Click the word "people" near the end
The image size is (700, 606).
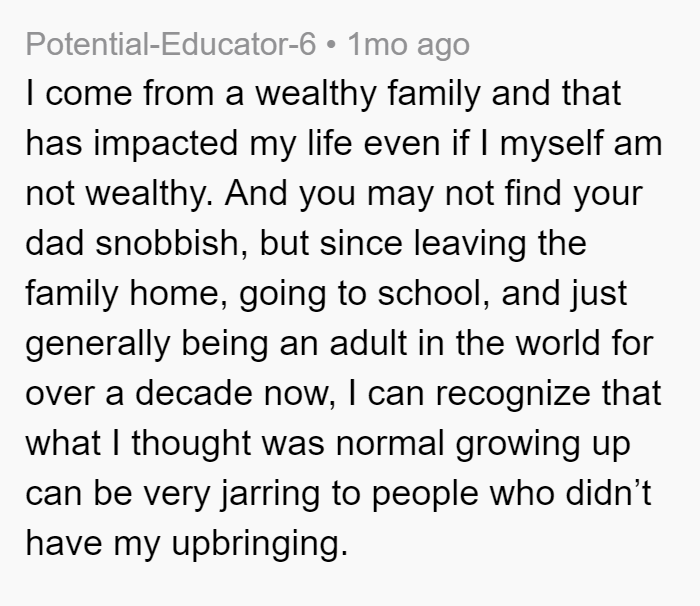[425, 495]
